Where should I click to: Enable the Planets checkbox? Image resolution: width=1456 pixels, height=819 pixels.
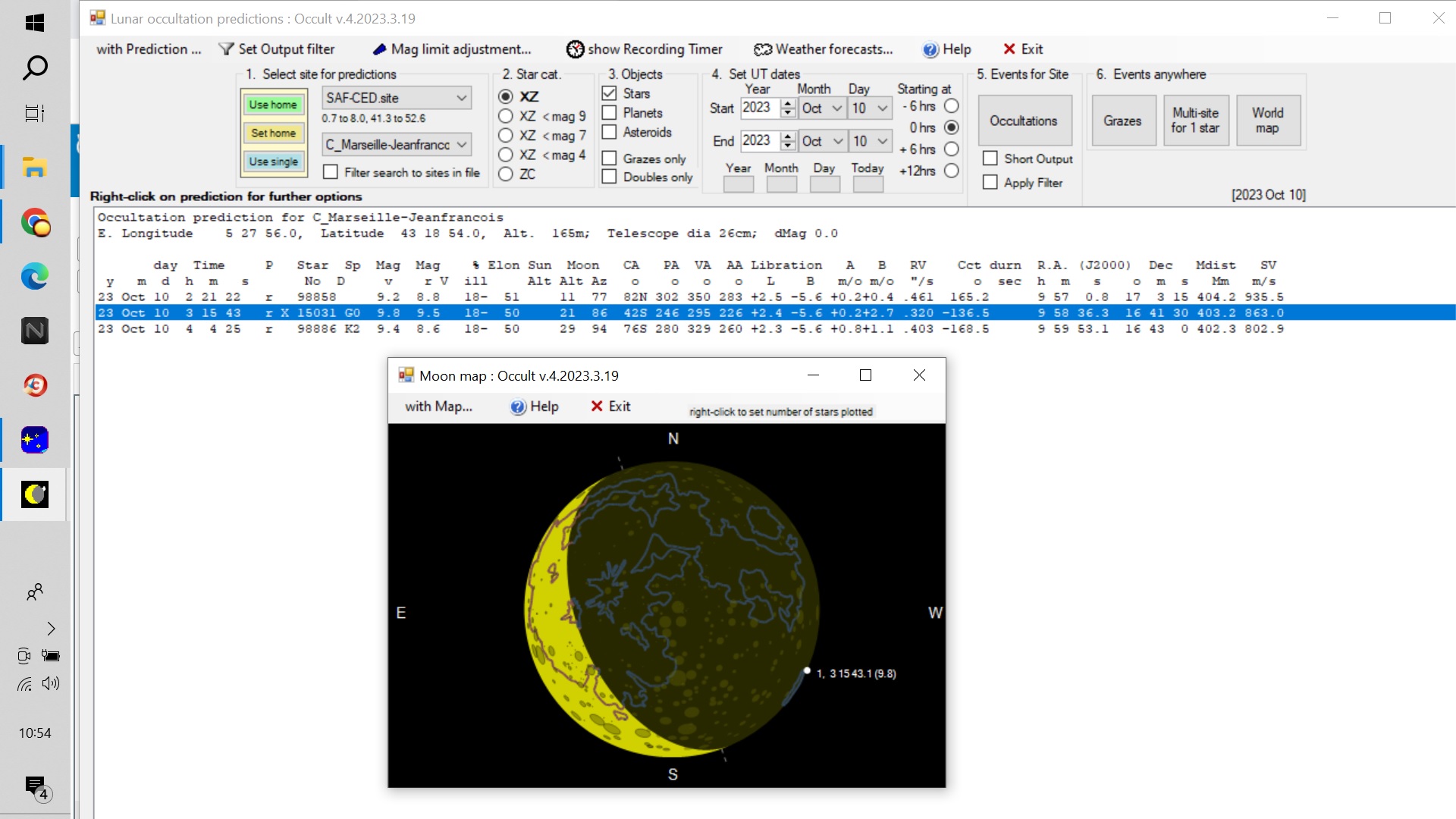(609, 113)
